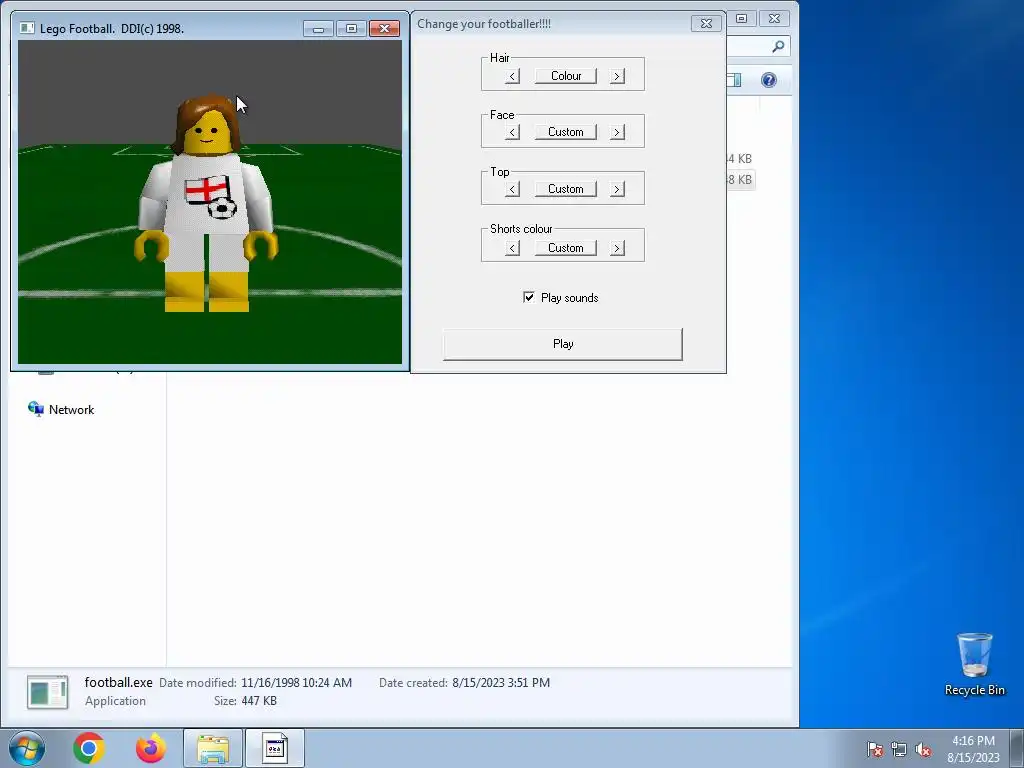Click the Face Custom button
The width and height of the screenshot is (1024, 768).
click(x=566, y=132)
